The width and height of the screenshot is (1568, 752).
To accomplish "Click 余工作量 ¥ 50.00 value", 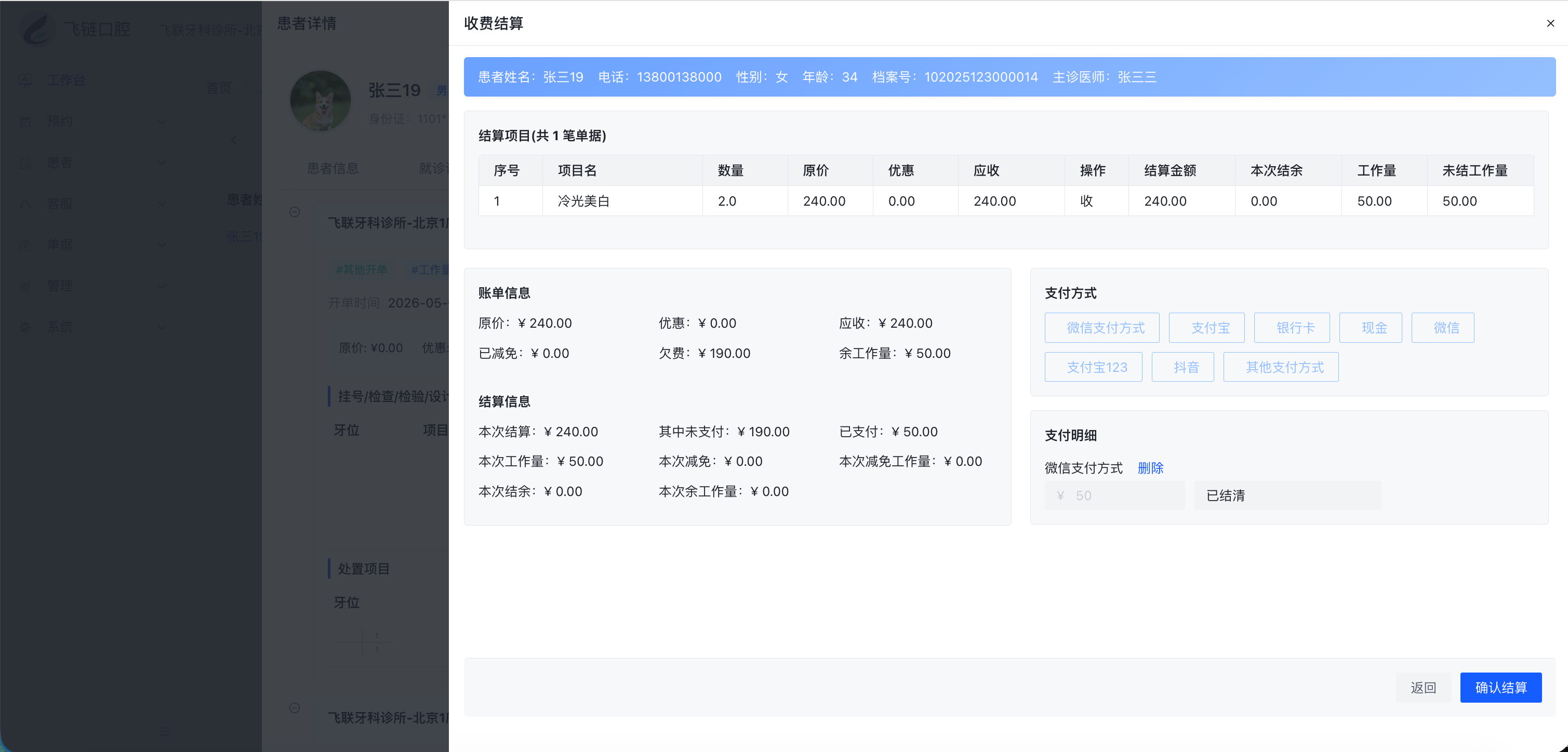I will (x=894, y=353).
